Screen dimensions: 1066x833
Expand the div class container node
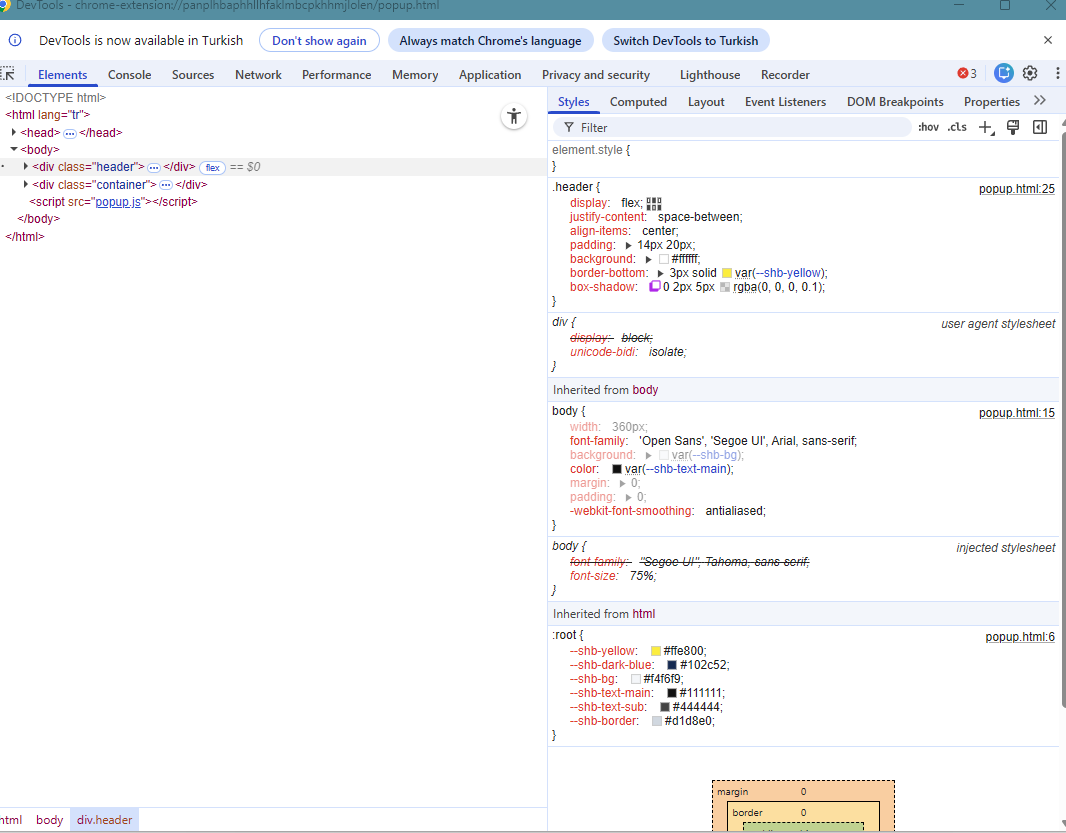[x=26, y=184]
